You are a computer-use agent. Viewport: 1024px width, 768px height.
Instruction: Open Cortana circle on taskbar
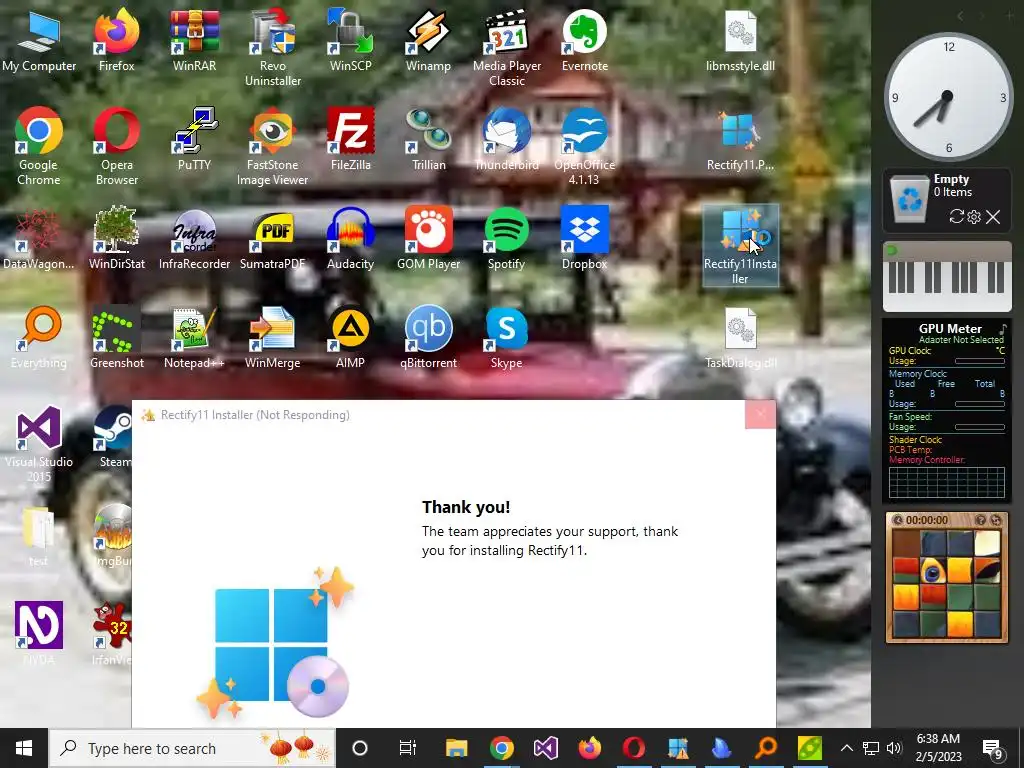tap(360, 748)
